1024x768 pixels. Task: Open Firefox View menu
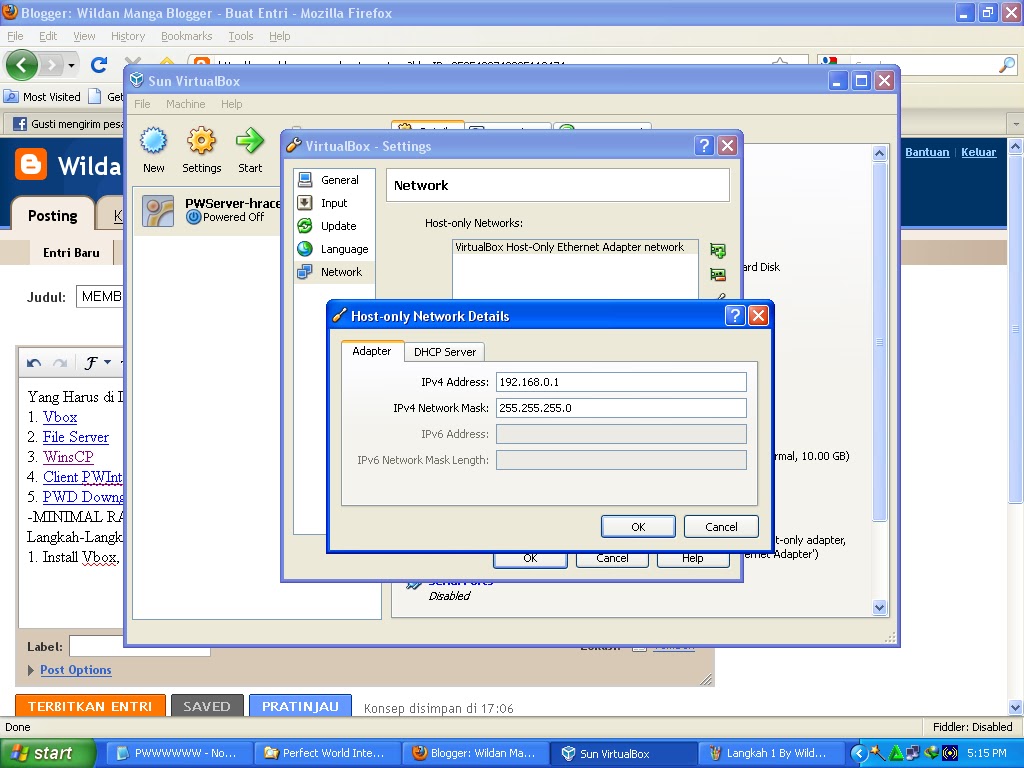tap(84, 36)
